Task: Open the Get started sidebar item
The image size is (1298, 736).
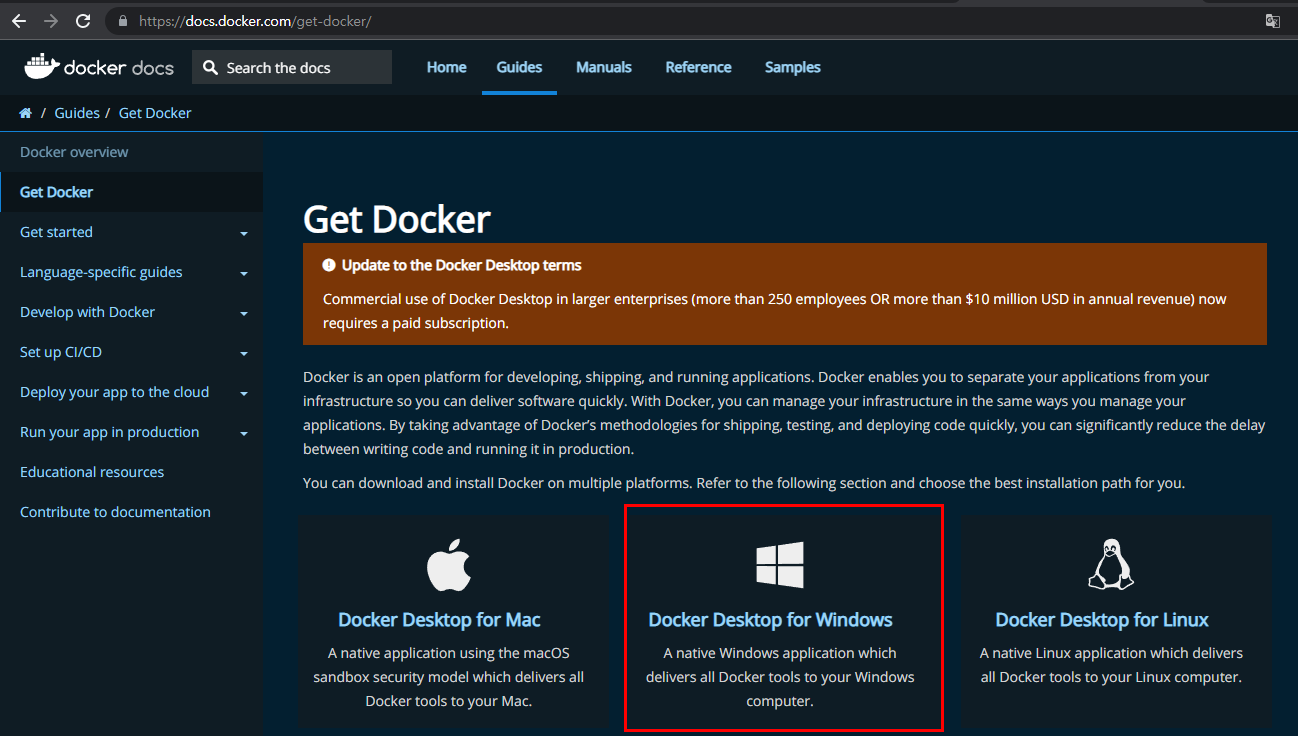Action: pos(56,232)
